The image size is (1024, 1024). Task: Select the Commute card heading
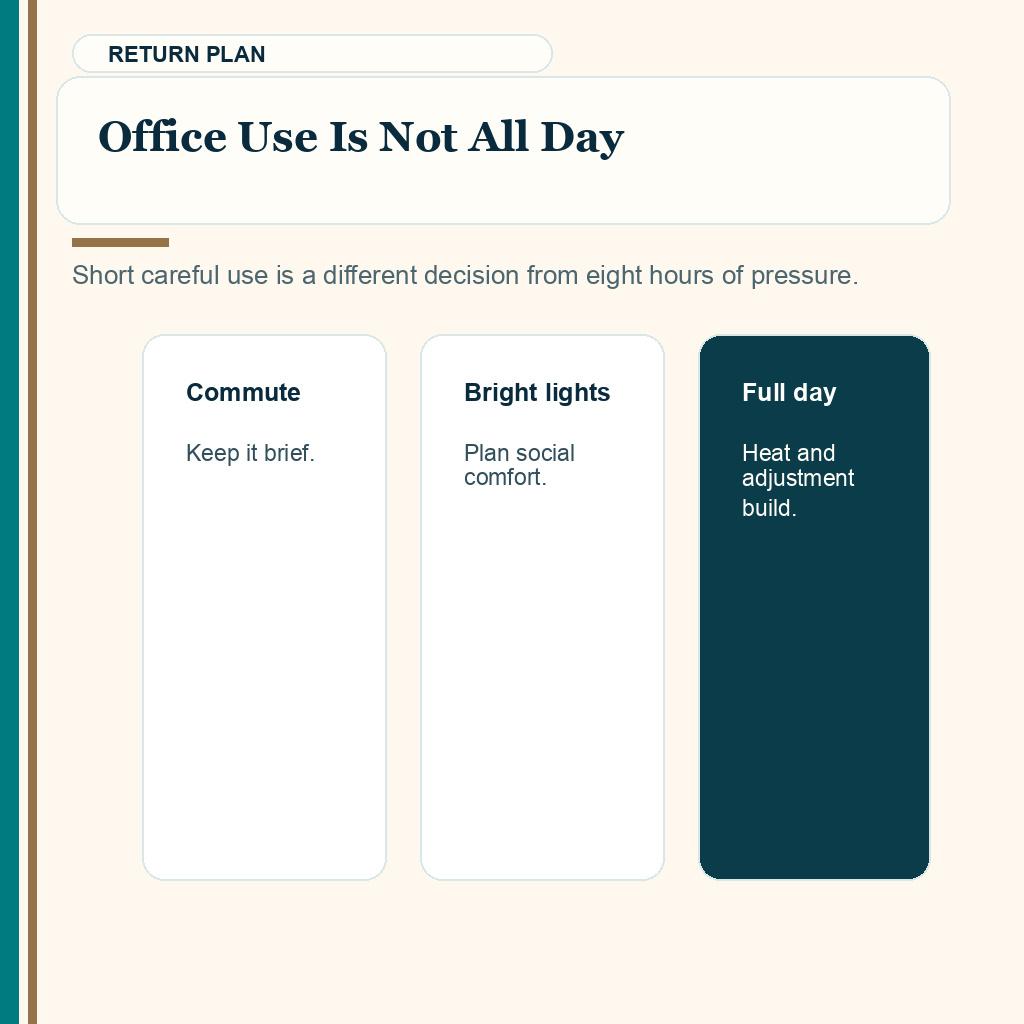[243, 392]
